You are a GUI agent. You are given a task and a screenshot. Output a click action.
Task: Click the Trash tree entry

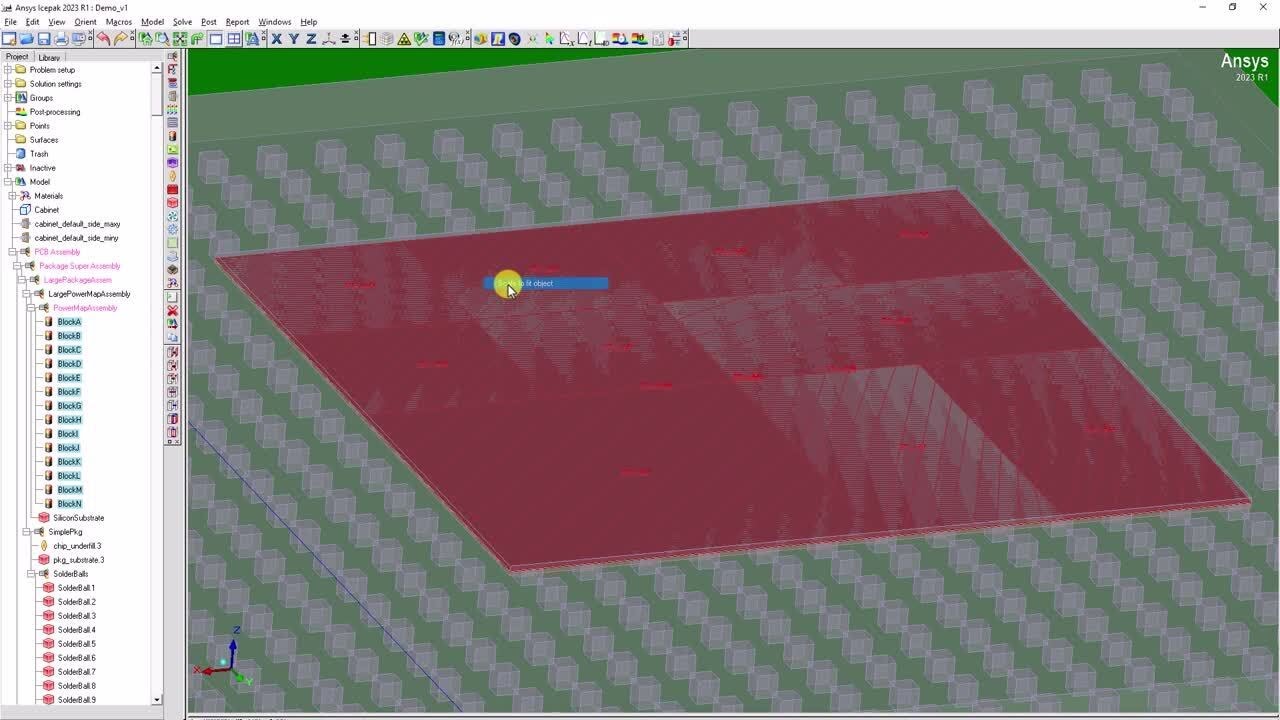[x=39, y=154]
